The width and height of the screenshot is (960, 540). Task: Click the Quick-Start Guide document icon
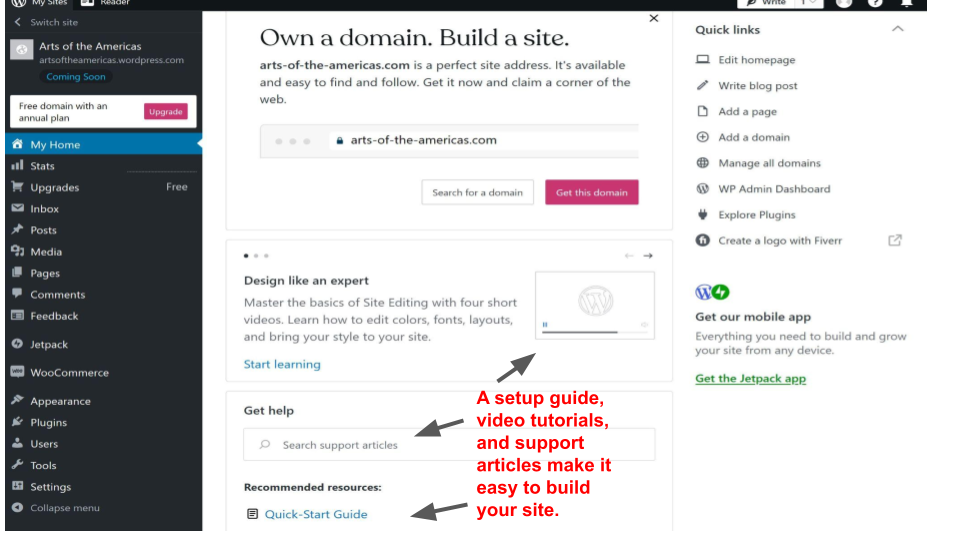click(252, 514)
